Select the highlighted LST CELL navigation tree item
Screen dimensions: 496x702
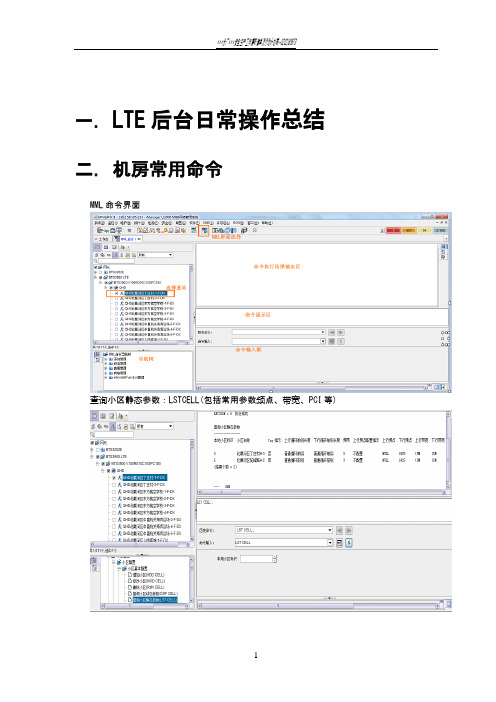[x=155, y=599]
